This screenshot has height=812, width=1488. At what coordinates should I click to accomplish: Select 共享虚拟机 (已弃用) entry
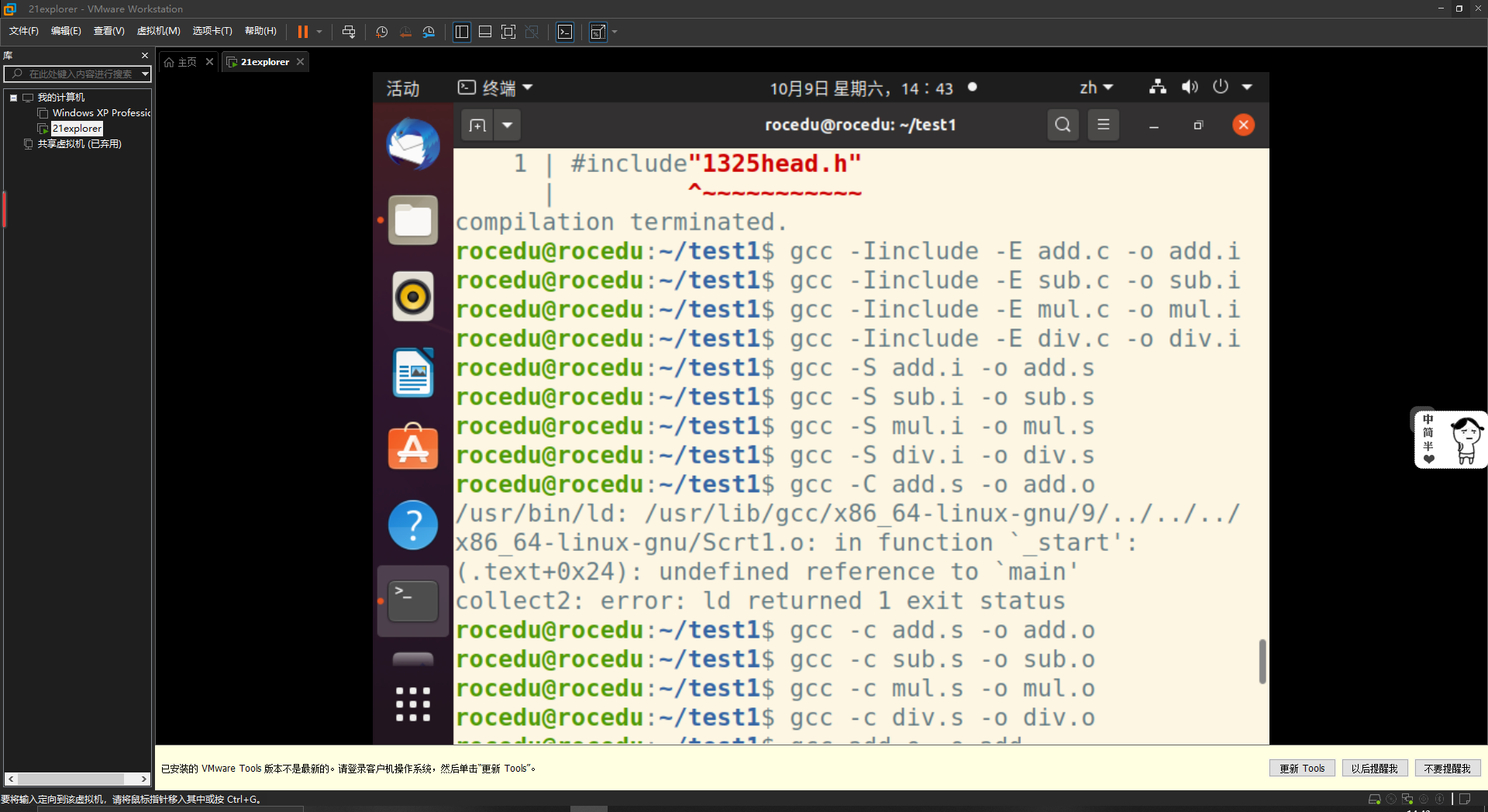click(79, 144)
